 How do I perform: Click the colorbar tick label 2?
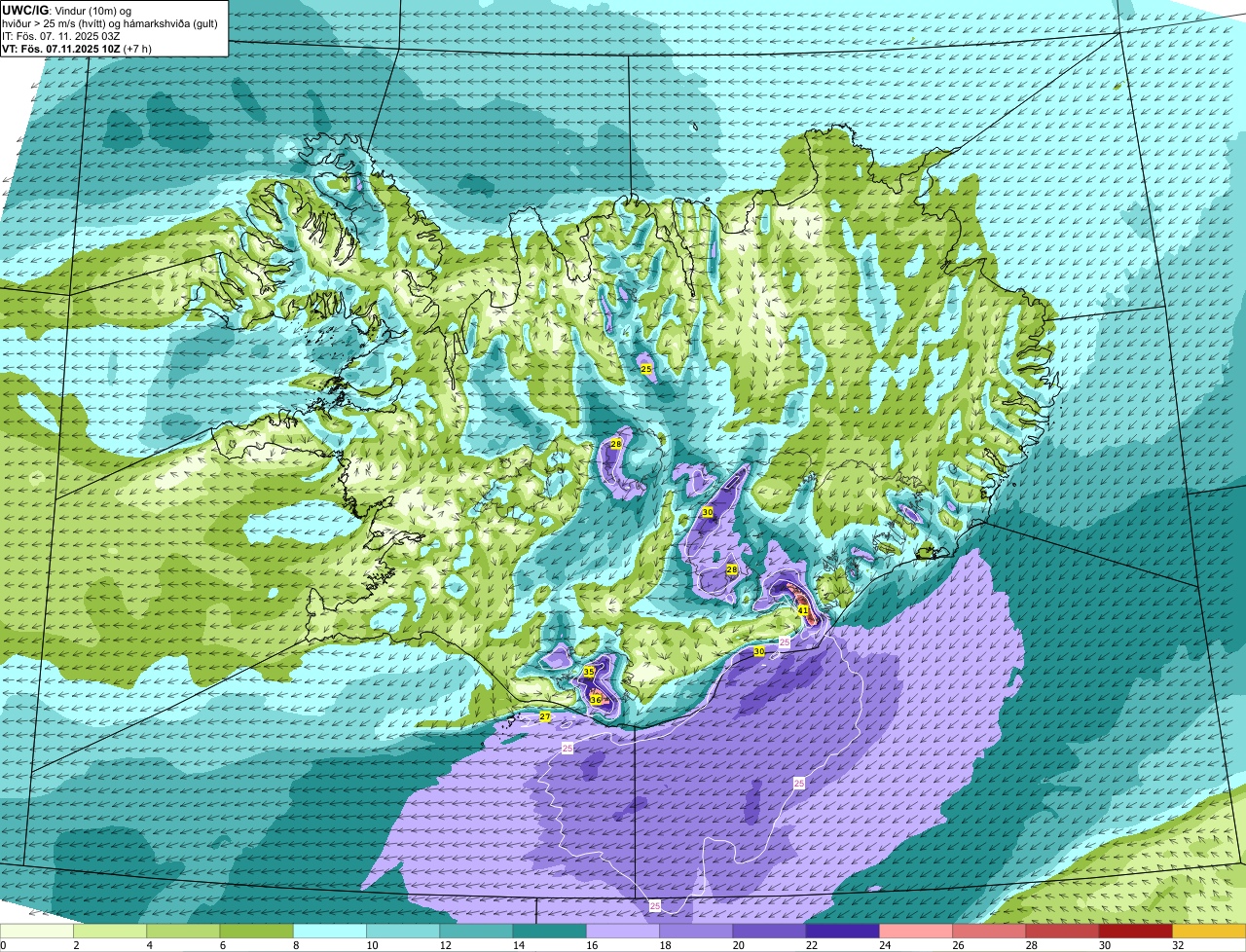point(75,945)
